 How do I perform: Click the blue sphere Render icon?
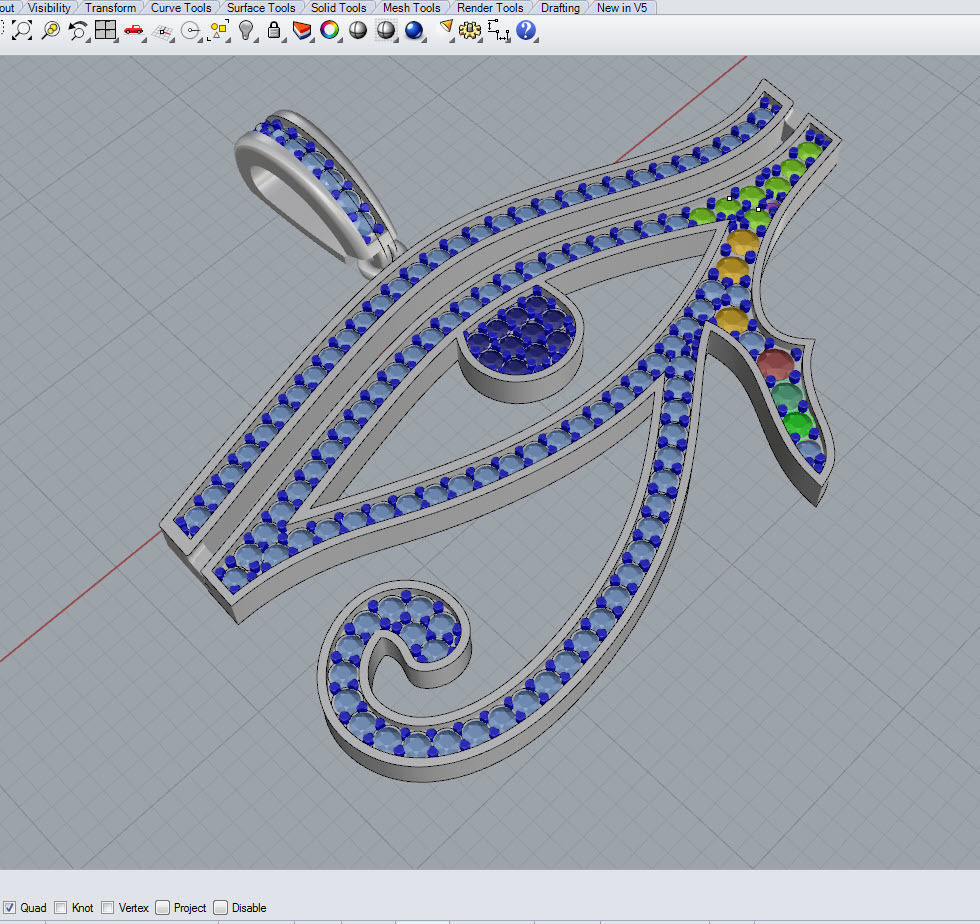pos(414,29)
